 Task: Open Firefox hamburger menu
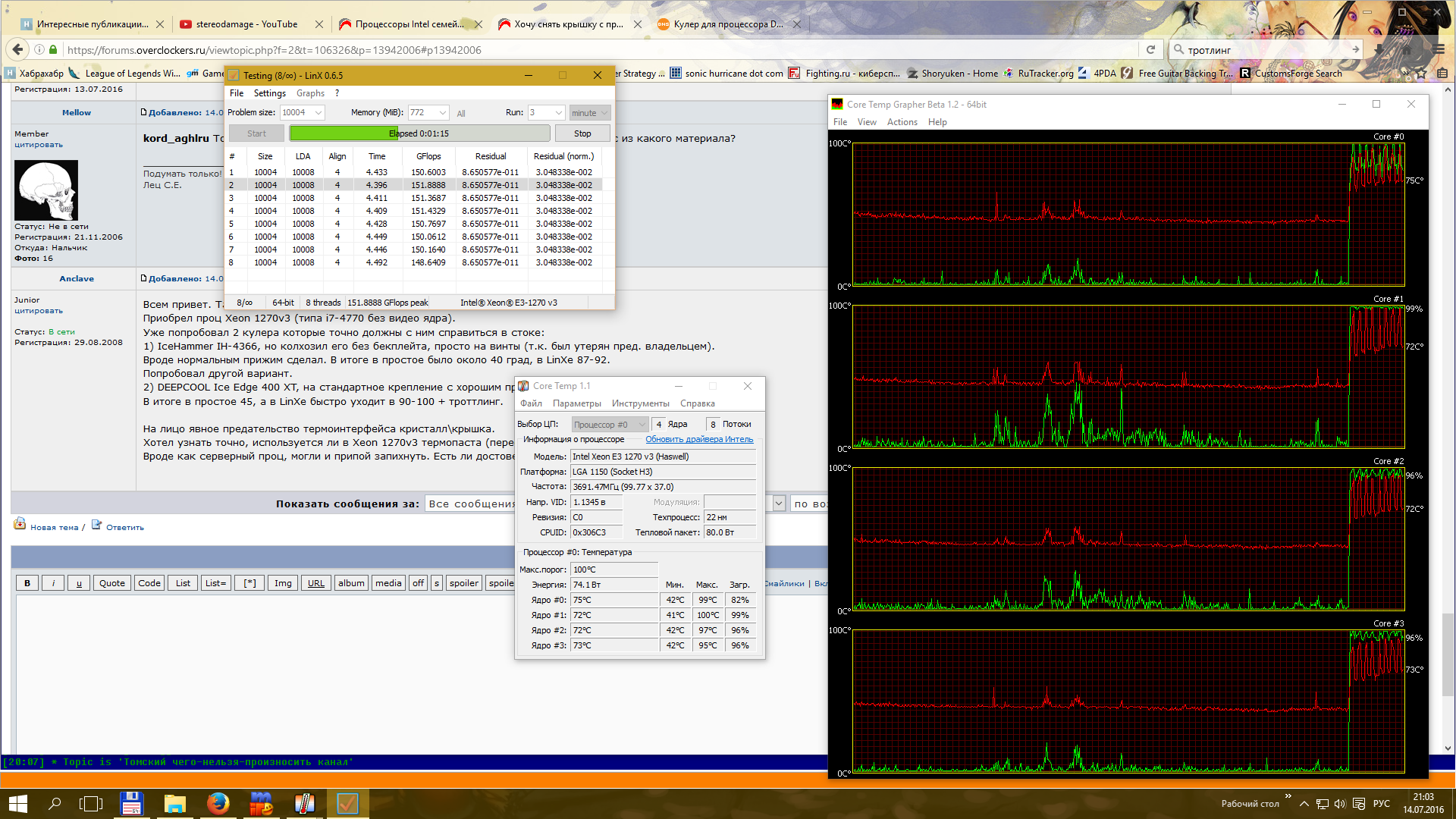(x=1439, y=49)
